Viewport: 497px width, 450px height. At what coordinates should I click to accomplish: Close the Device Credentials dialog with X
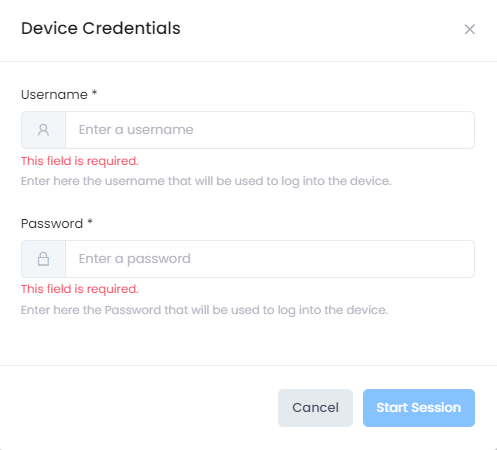click(469, 29)
